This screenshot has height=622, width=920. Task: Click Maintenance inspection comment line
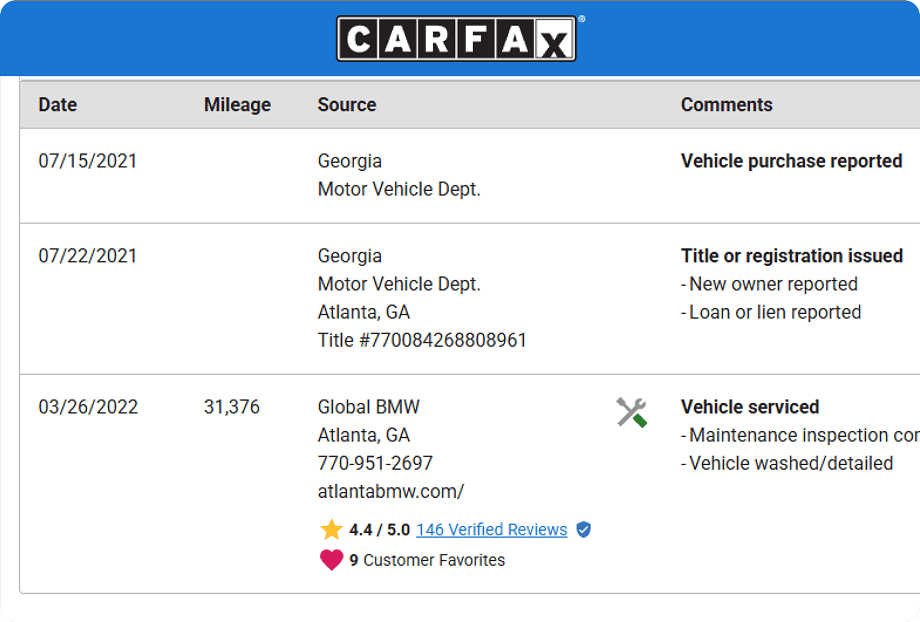pos(800,435)
